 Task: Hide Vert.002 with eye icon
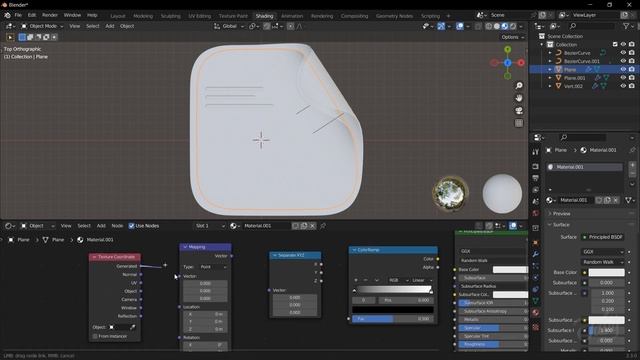[x=623, y=86]
